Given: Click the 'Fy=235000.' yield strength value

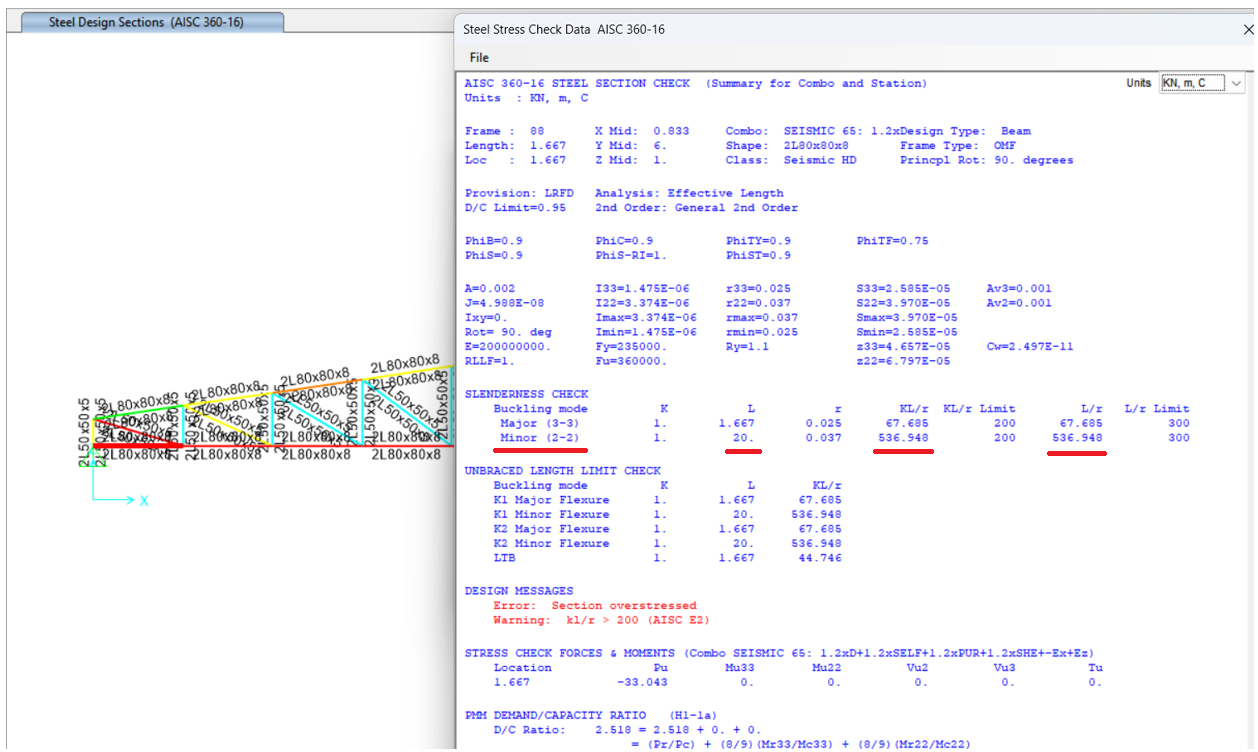Looking at the screenshot, I should [x=631, y=347].
